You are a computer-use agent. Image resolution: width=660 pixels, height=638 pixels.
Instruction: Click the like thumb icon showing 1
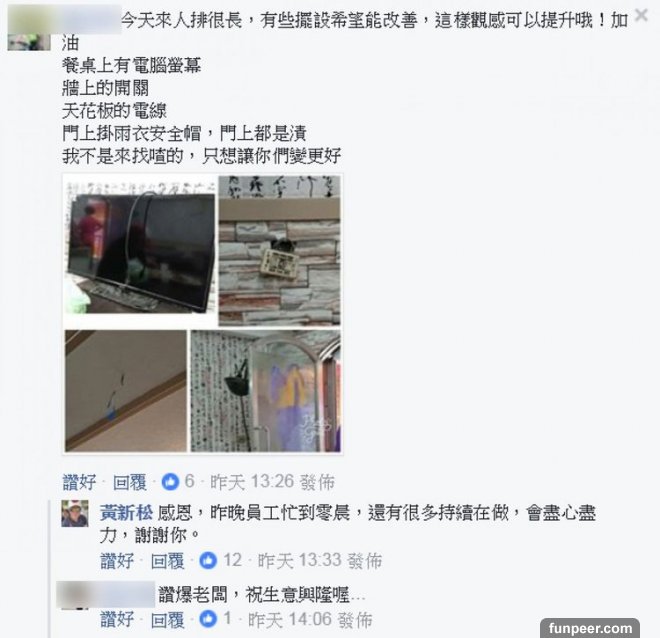click(208, 619)
